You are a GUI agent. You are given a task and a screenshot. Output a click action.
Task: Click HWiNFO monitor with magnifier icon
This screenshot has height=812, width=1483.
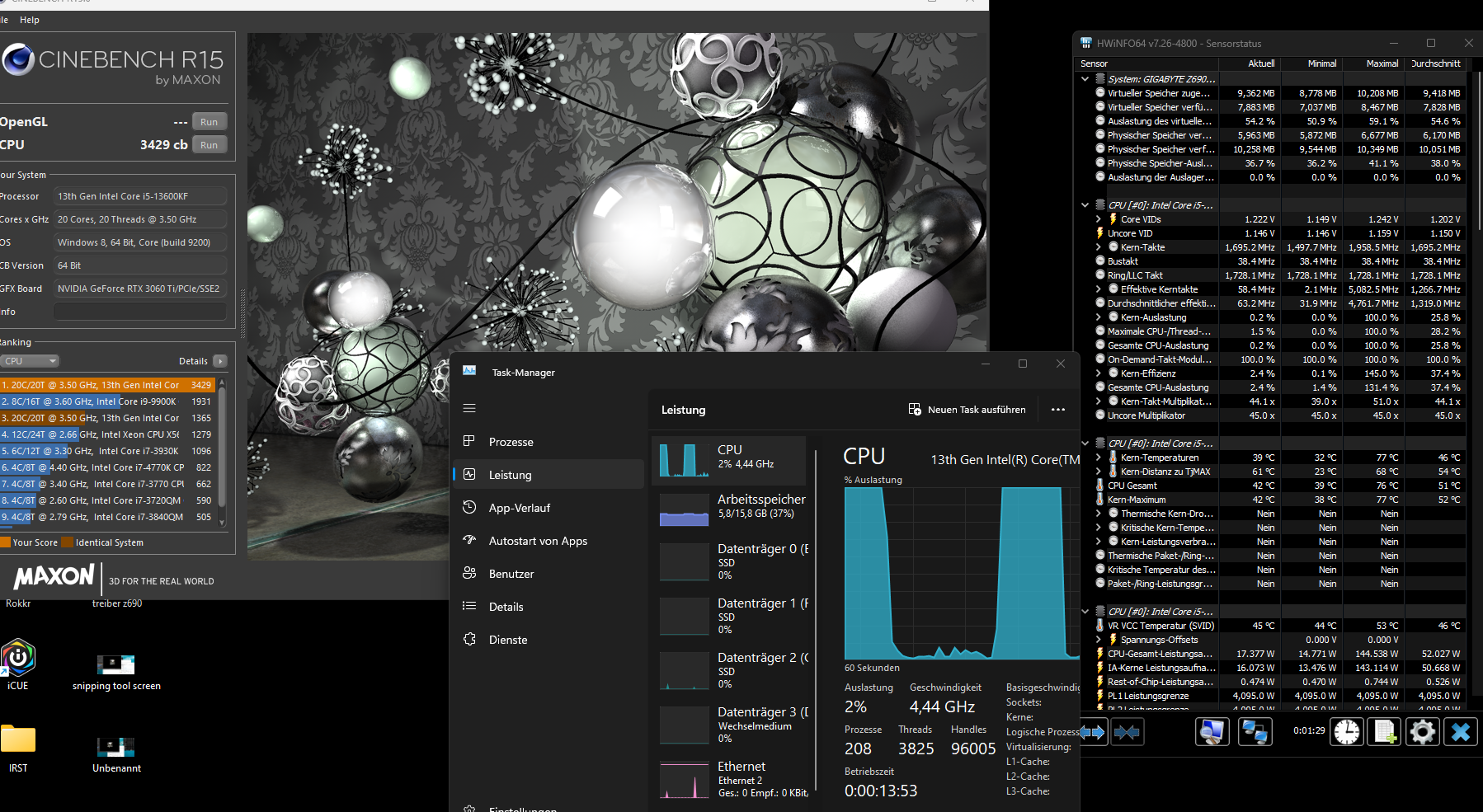(1212, 732)
